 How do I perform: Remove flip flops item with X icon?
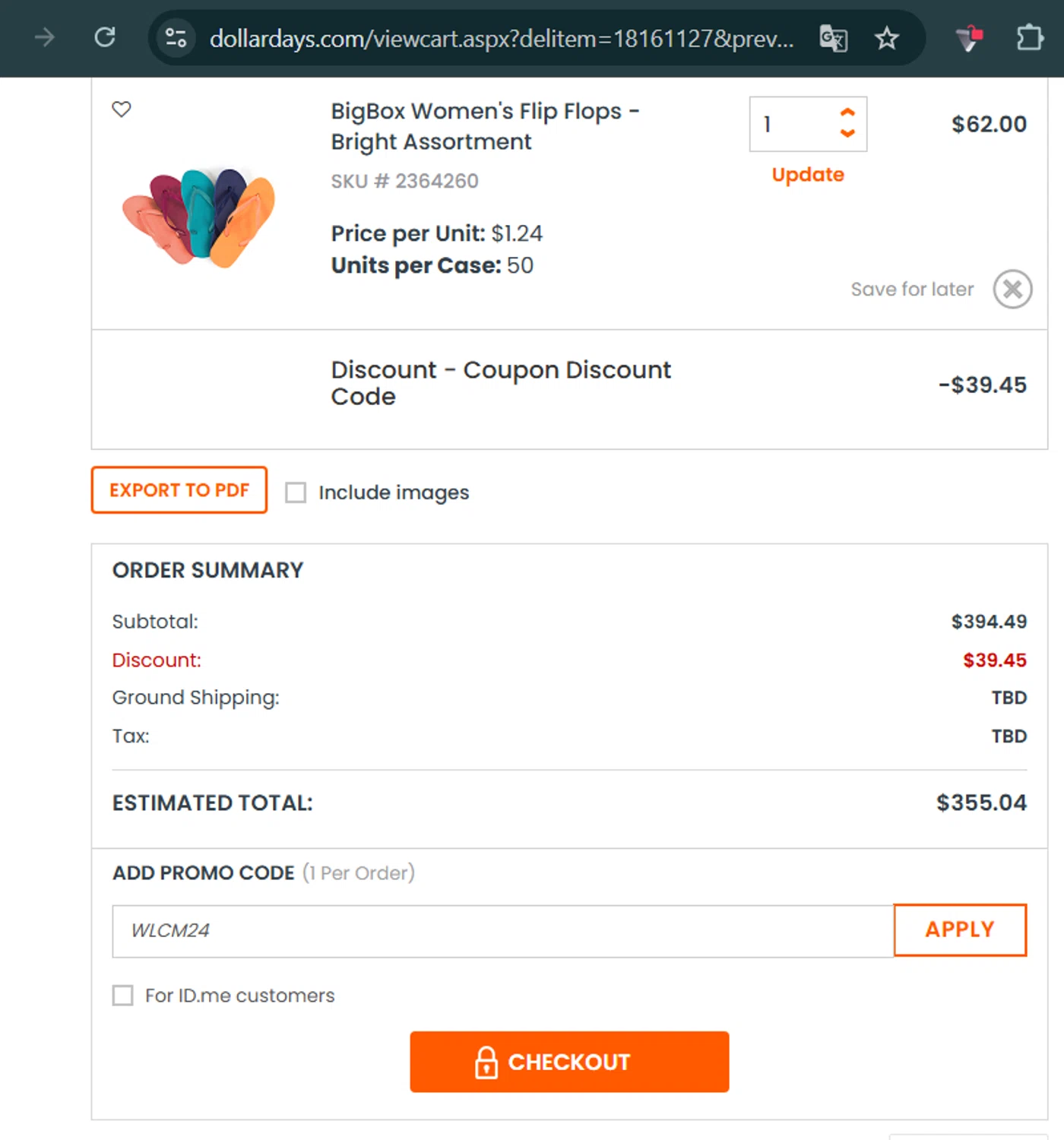[1012, 289]
